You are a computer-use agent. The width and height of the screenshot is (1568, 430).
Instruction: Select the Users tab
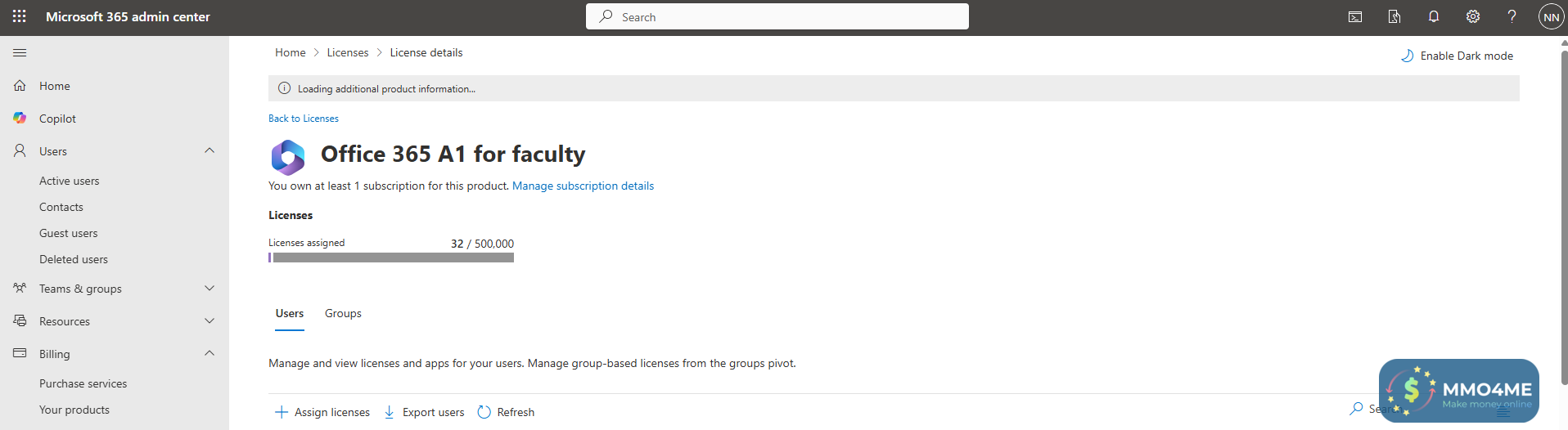[x=290, y=313]
